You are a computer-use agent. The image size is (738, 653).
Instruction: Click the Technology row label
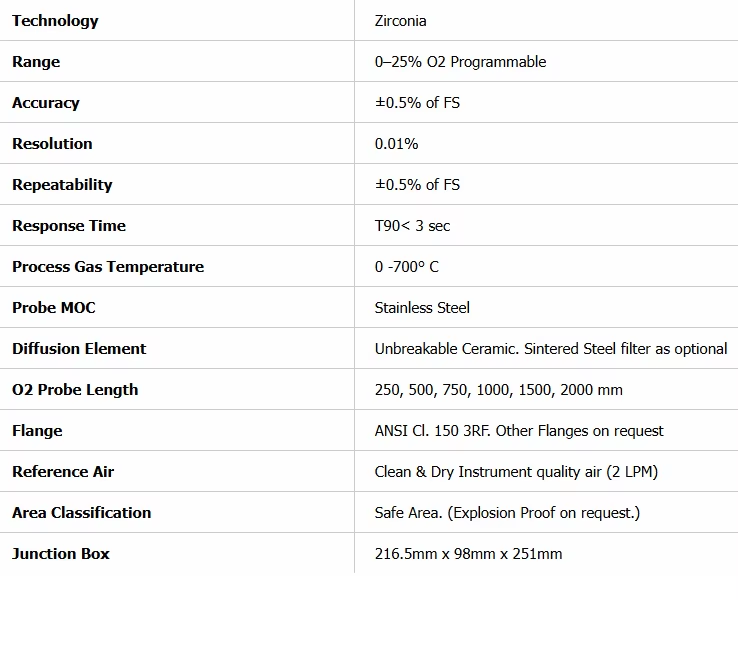pos(55,21)
